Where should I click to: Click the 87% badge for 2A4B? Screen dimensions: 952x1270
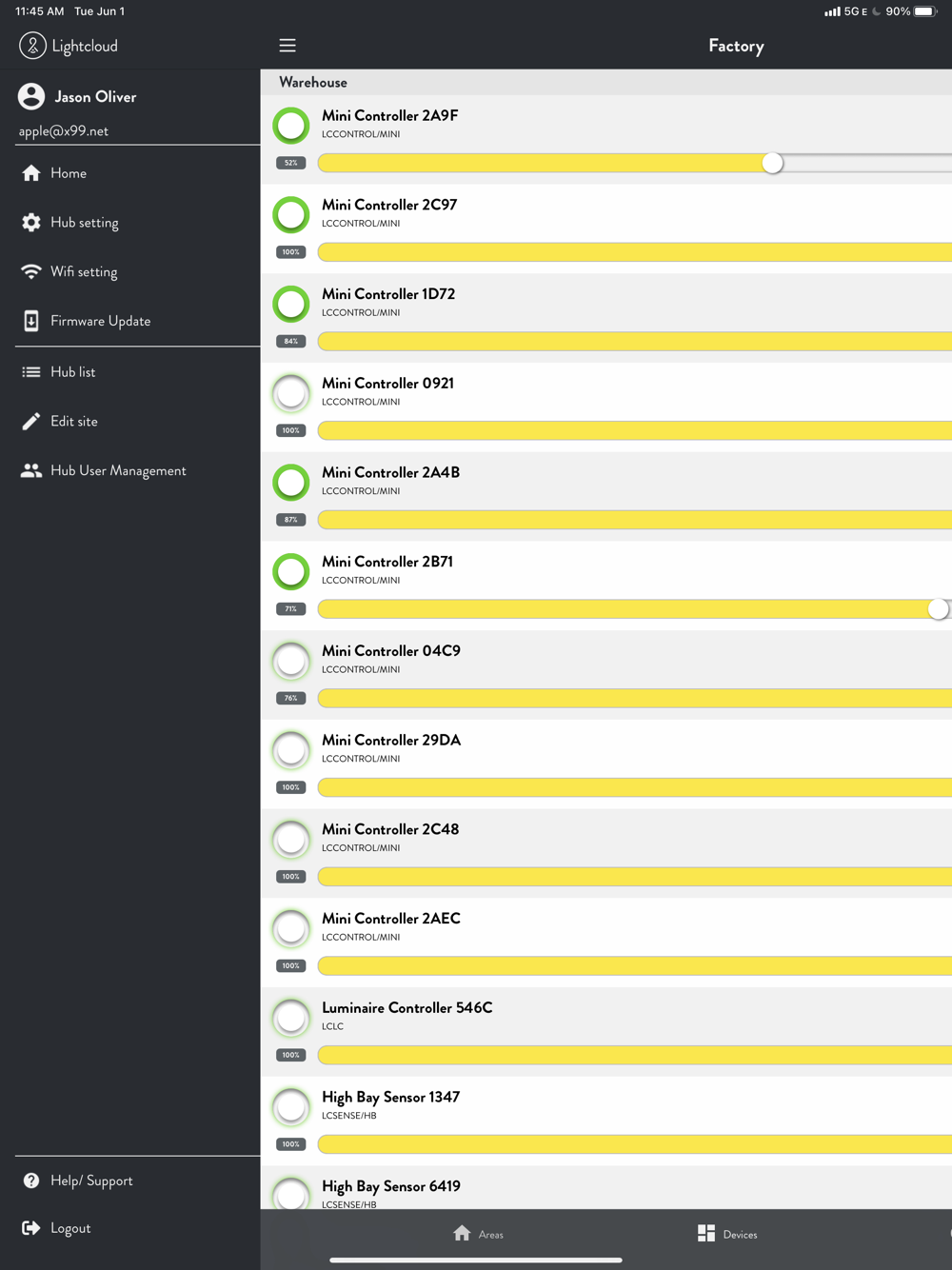[290, 520]
